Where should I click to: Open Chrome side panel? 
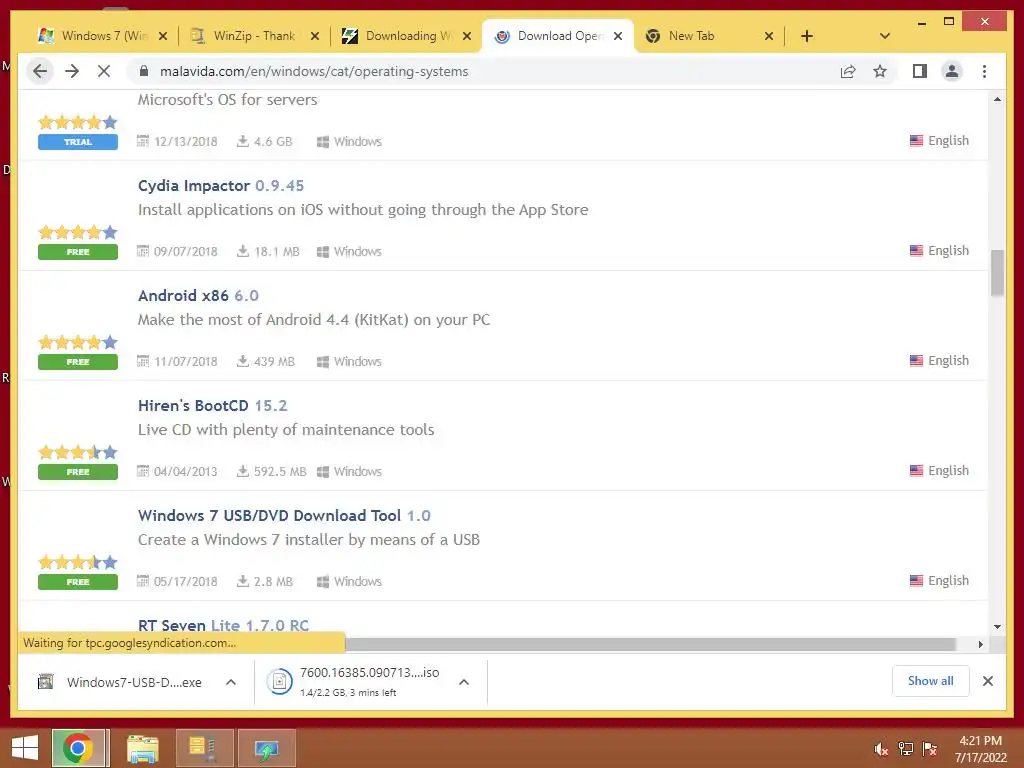[x=920, y=71]
